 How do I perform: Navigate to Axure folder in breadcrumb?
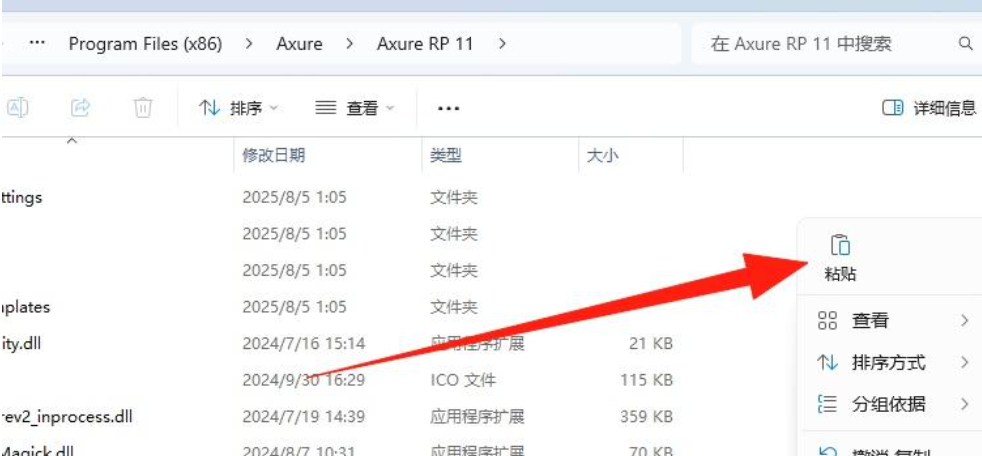tap(298, 44)
